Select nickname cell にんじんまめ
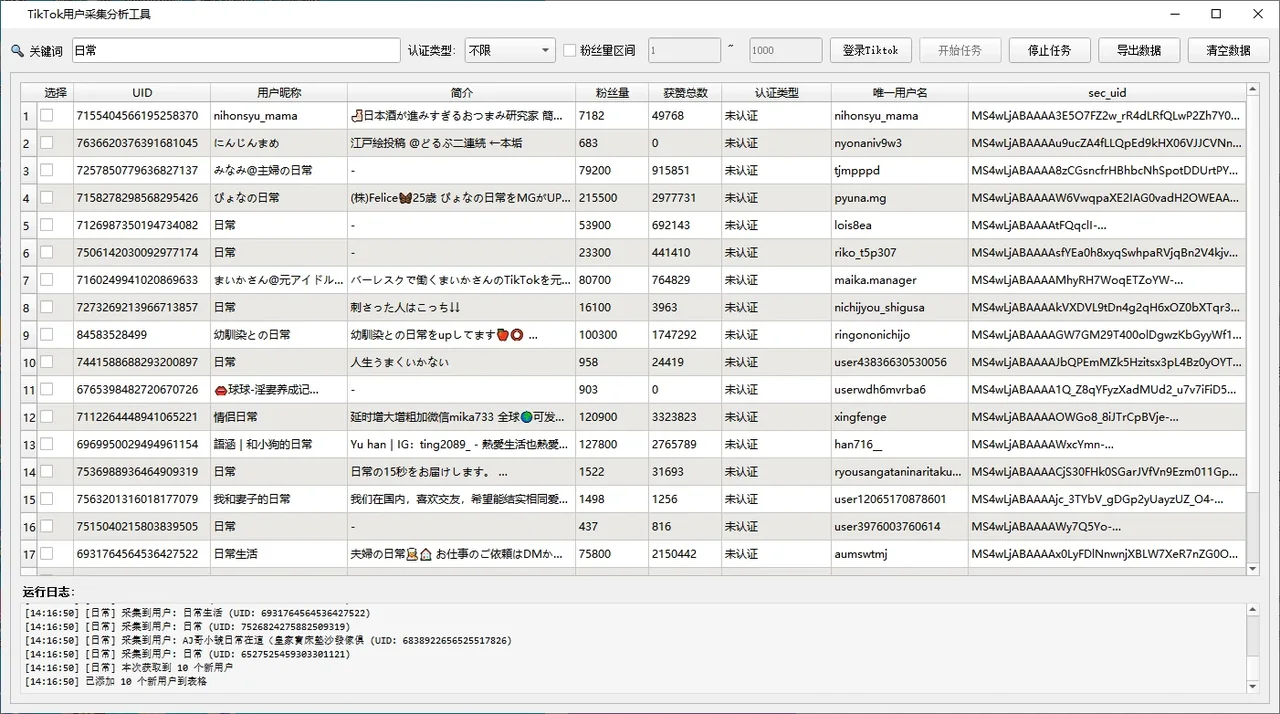 [279, 143]
